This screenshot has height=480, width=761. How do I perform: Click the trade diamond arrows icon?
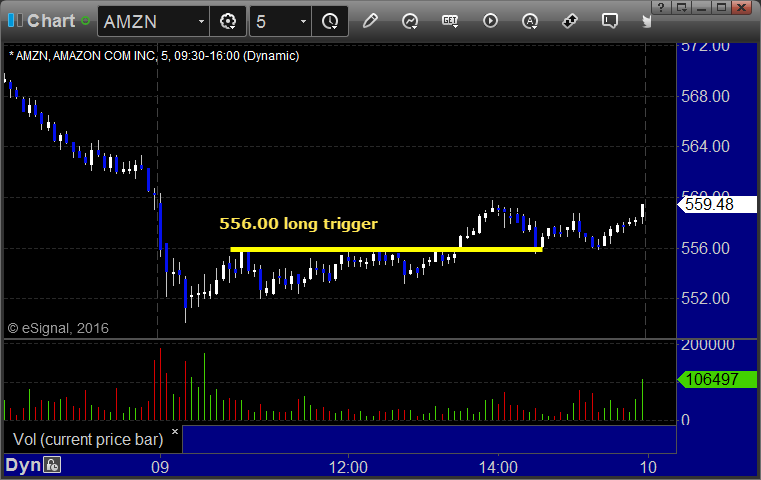(x=570, y=21)
